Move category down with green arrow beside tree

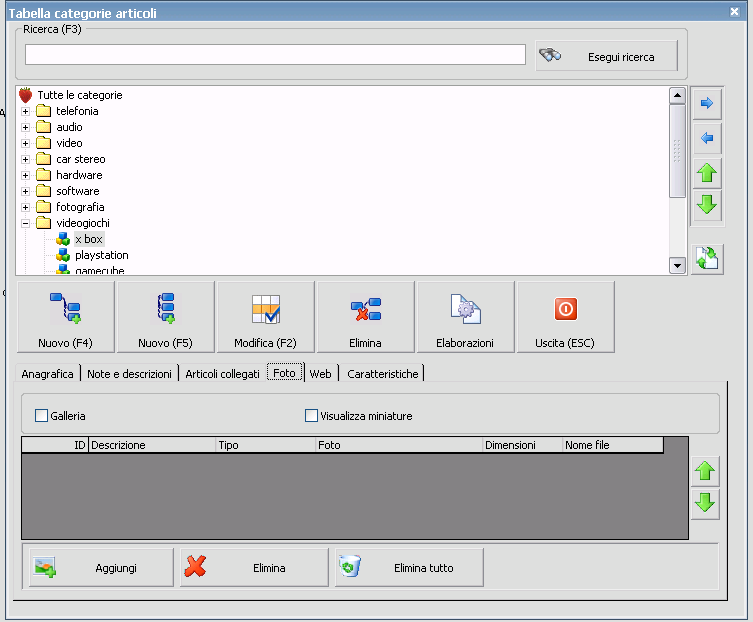point(707,205)
